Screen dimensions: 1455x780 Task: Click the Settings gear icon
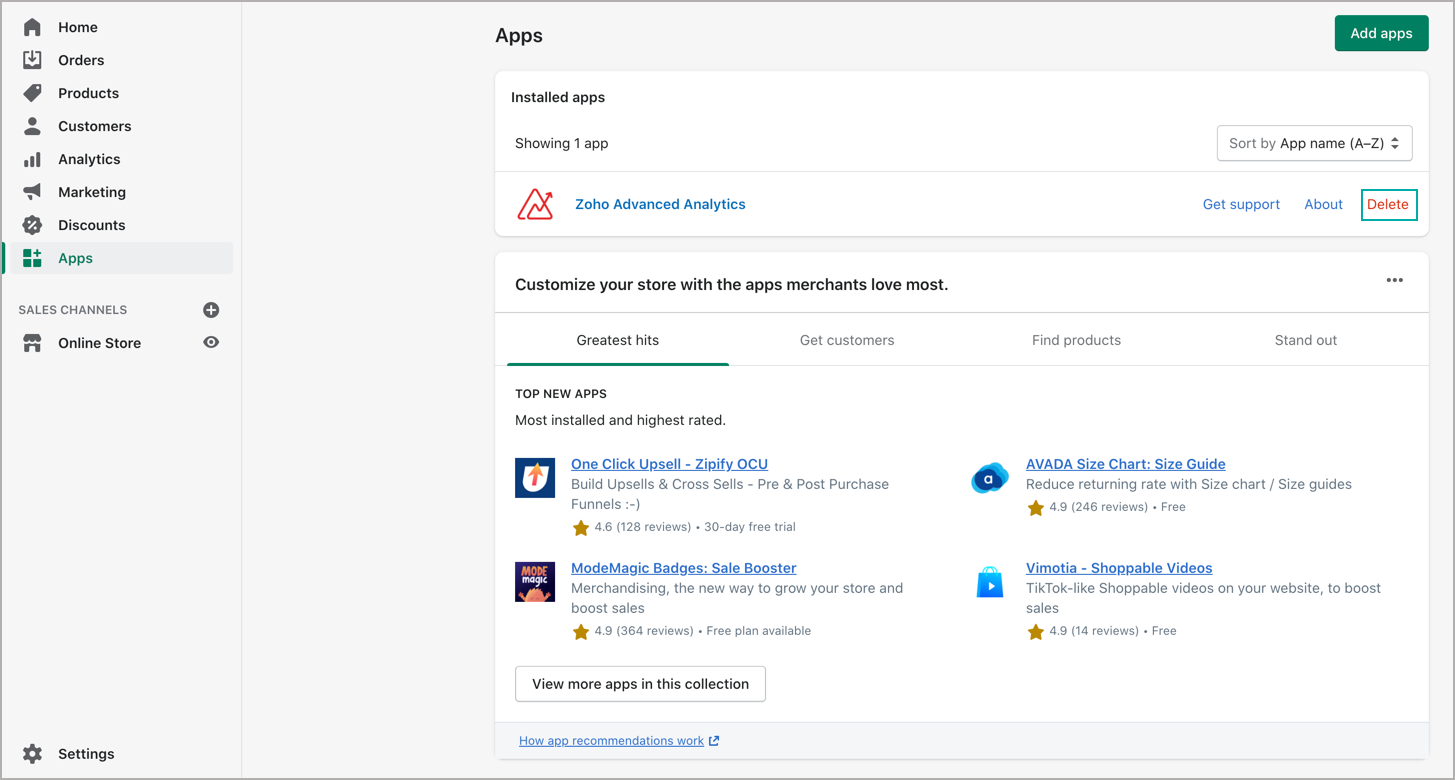point(32,754)
